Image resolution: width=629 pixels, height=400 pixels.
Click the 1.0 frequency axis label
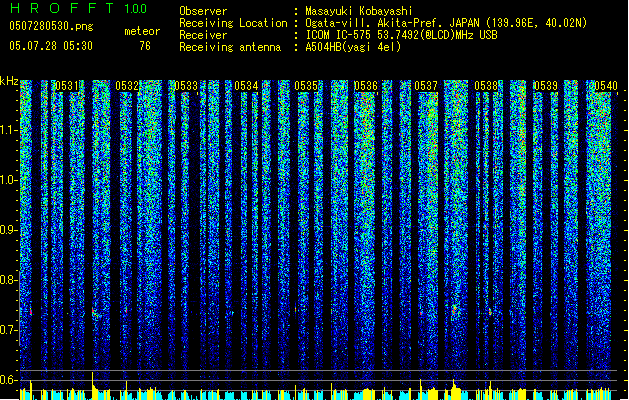coord(9,180)
